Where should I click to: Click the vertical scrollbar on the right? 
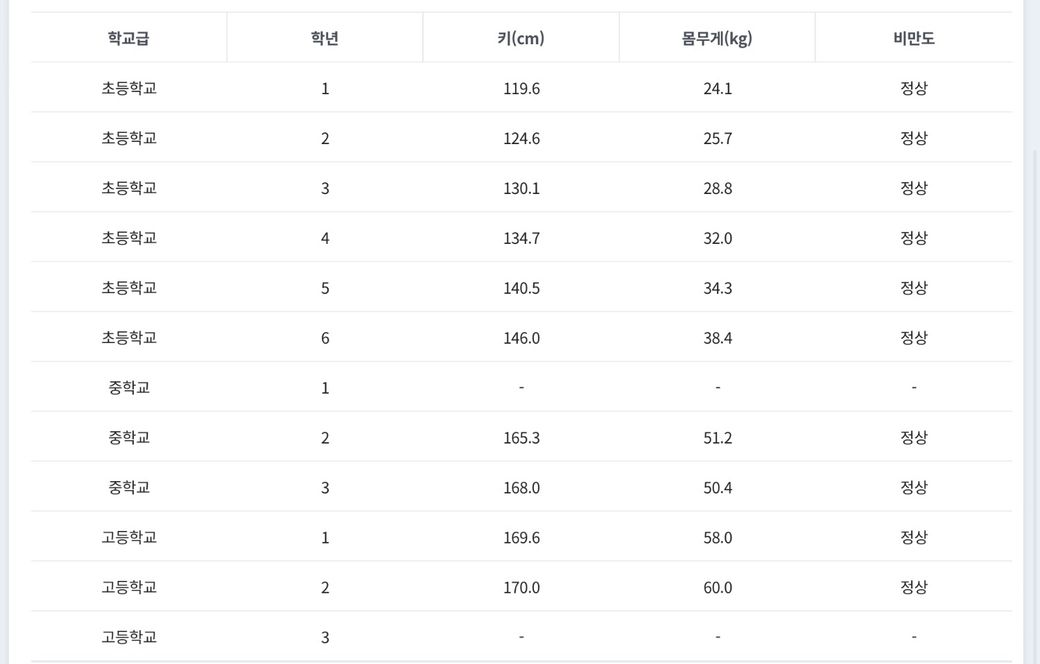[x=1035, y=400]
